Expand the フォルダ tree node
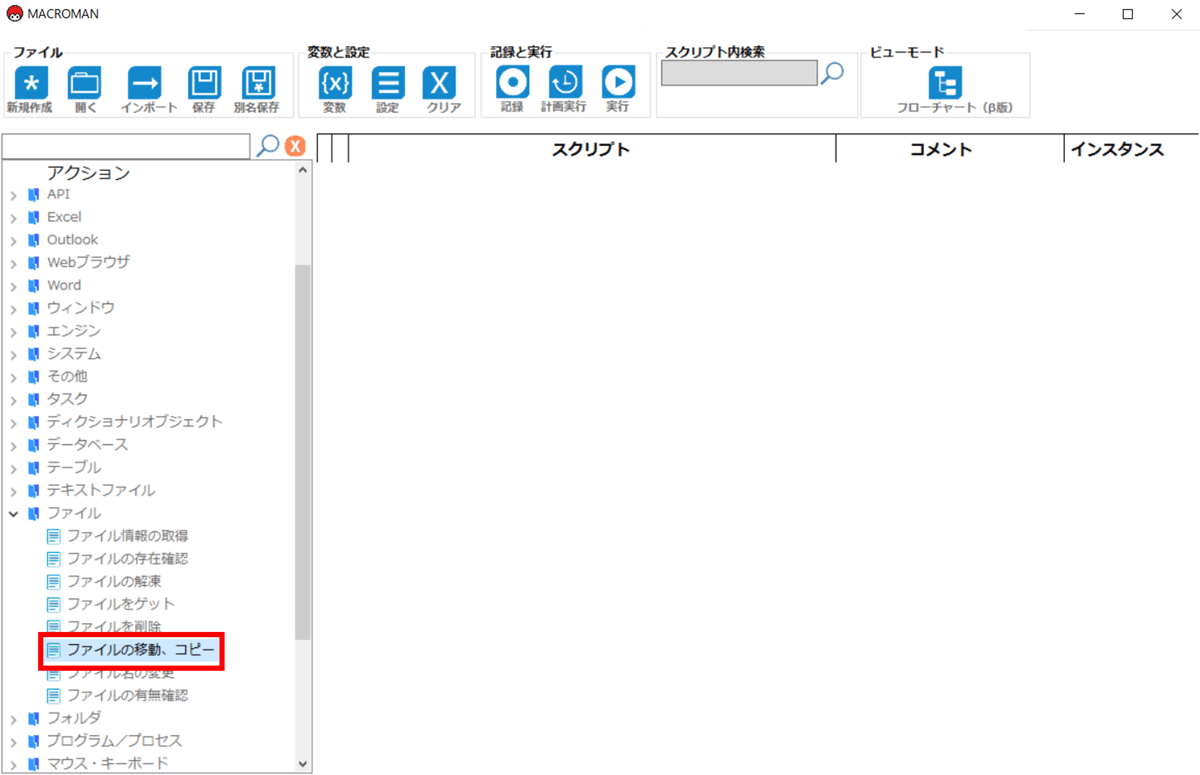The image size is (1200, 775). pos(14,718)
